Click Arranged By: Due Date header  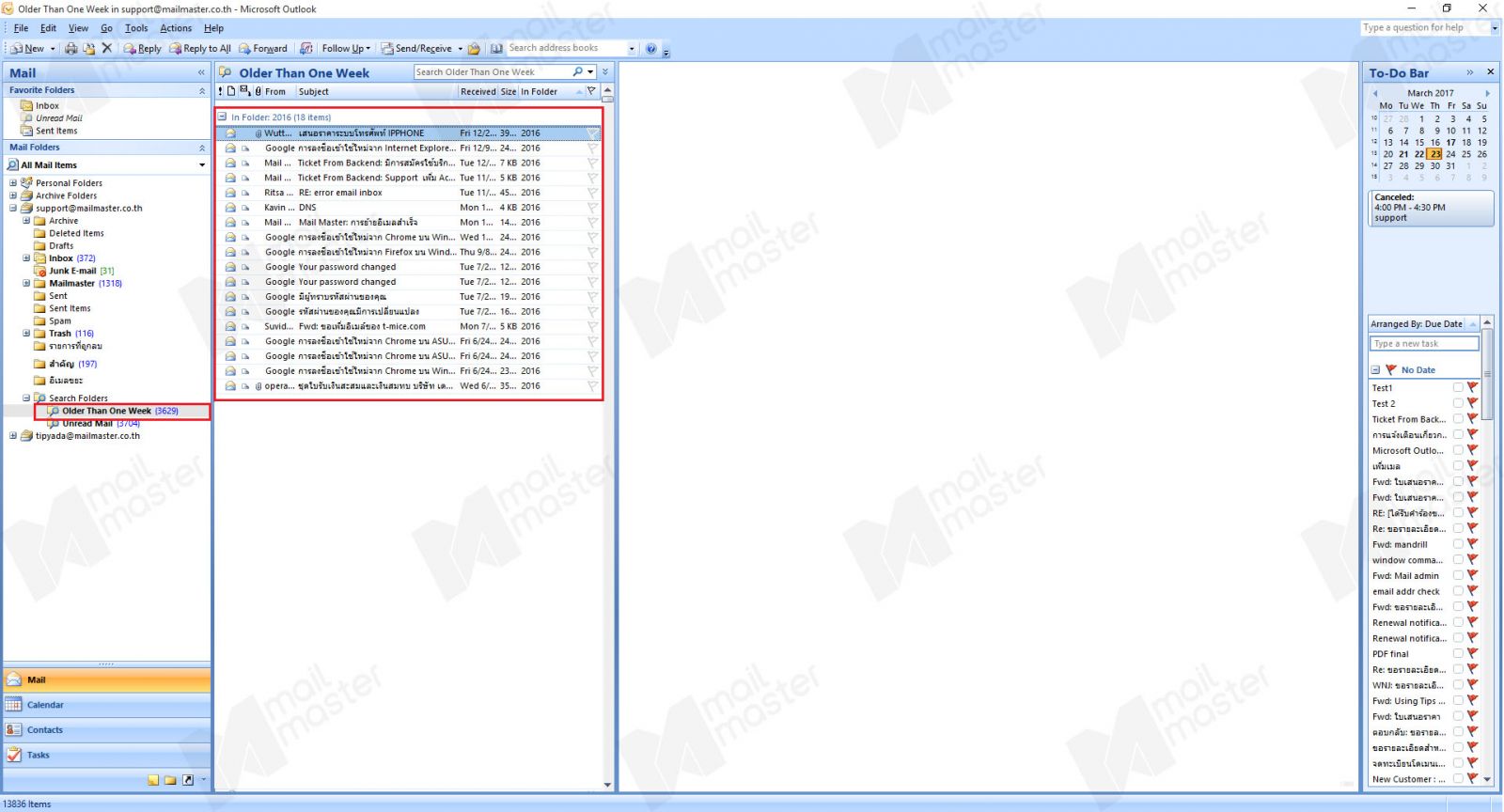pyautogui.click(x=1417, y=324)
